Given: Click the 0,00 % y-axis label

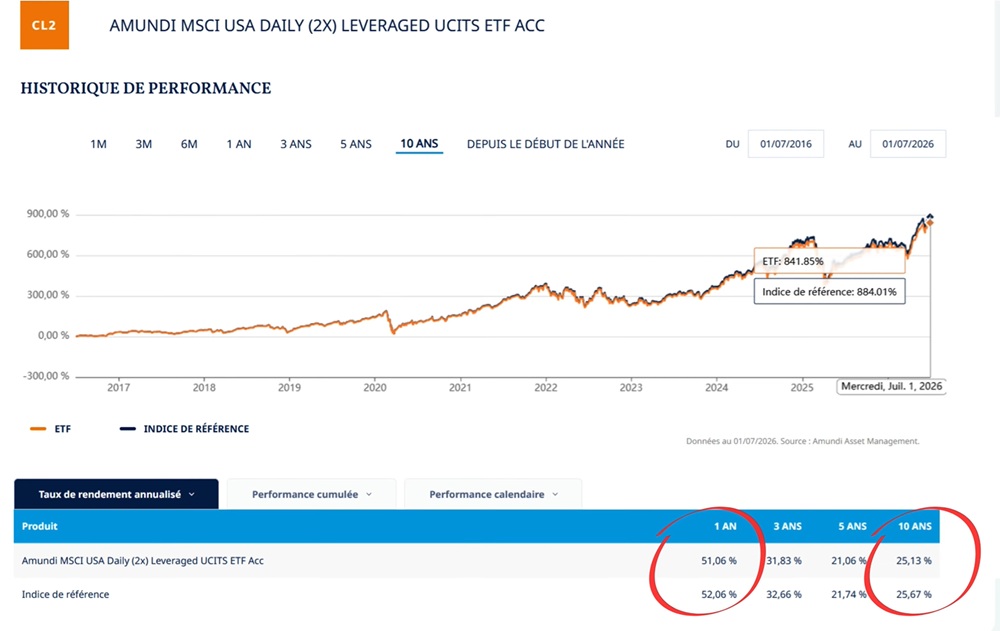Looking at the screenshot, I should coord(54,336).
